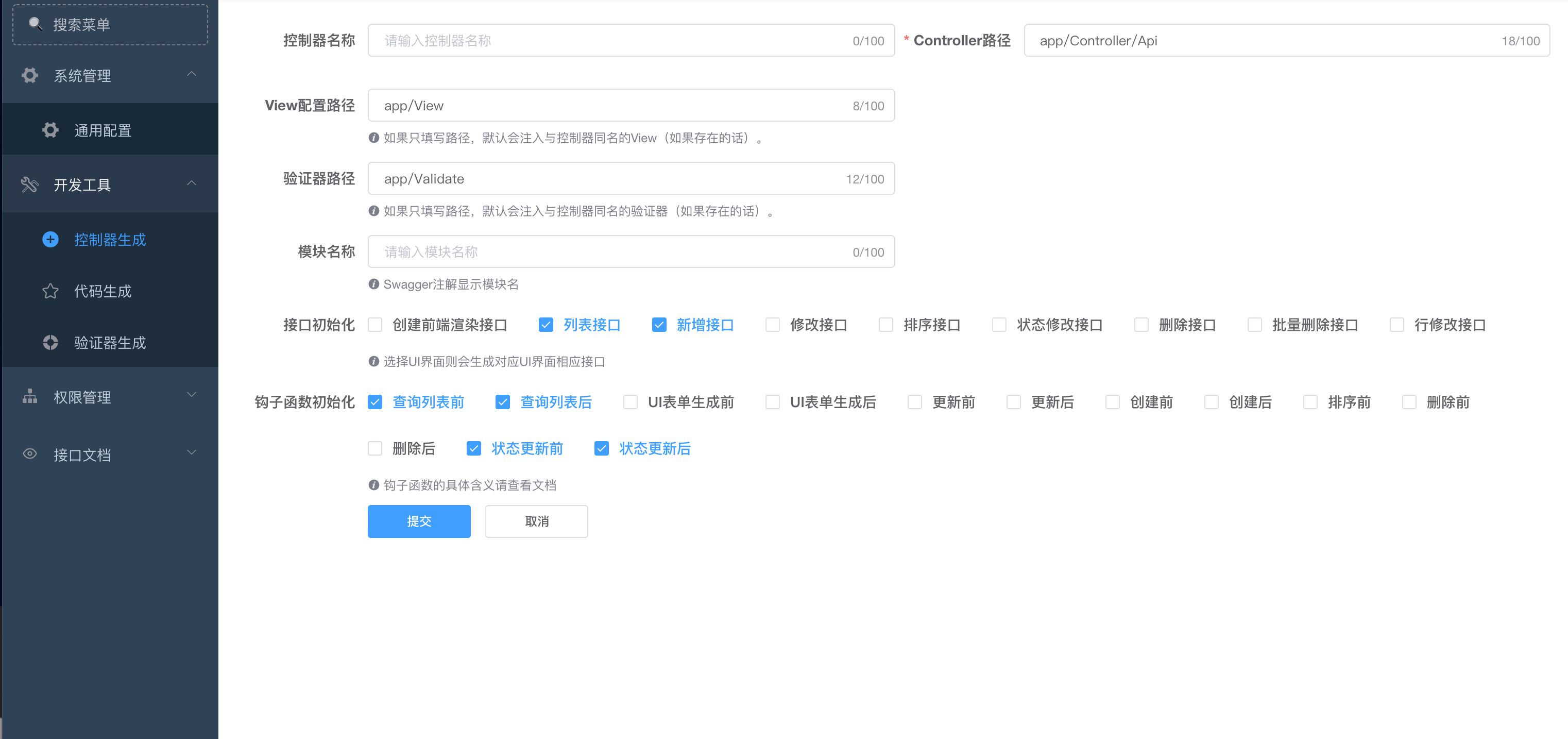Click the eye icon beside 接口文档
The image size is (1568, 739).
tap(30, 454)
